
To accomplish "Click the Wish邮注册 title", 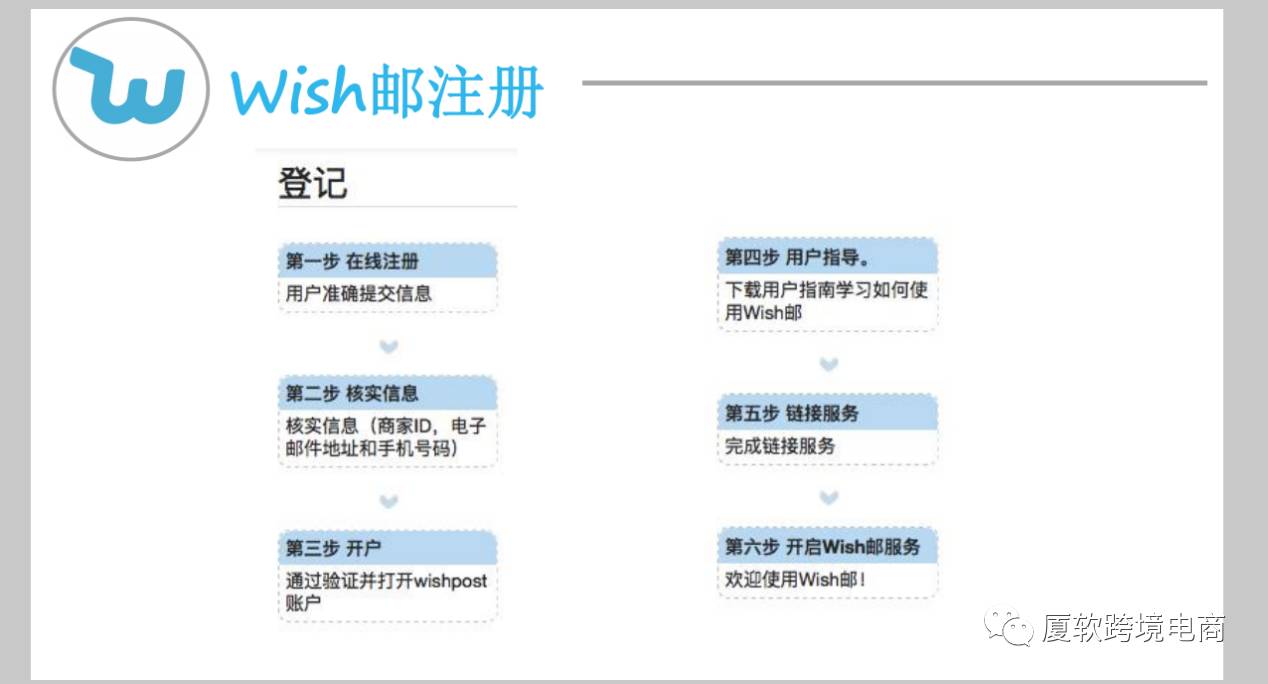I will pos(387,91).
